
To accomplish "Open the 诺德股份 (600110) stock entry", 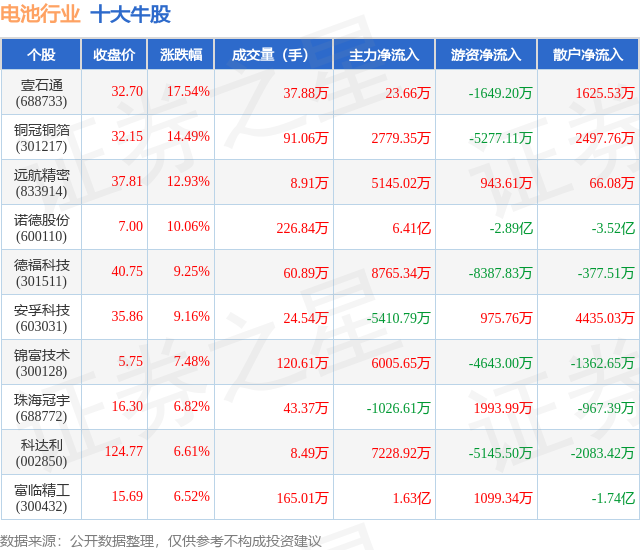I will [x=41, y=228].
